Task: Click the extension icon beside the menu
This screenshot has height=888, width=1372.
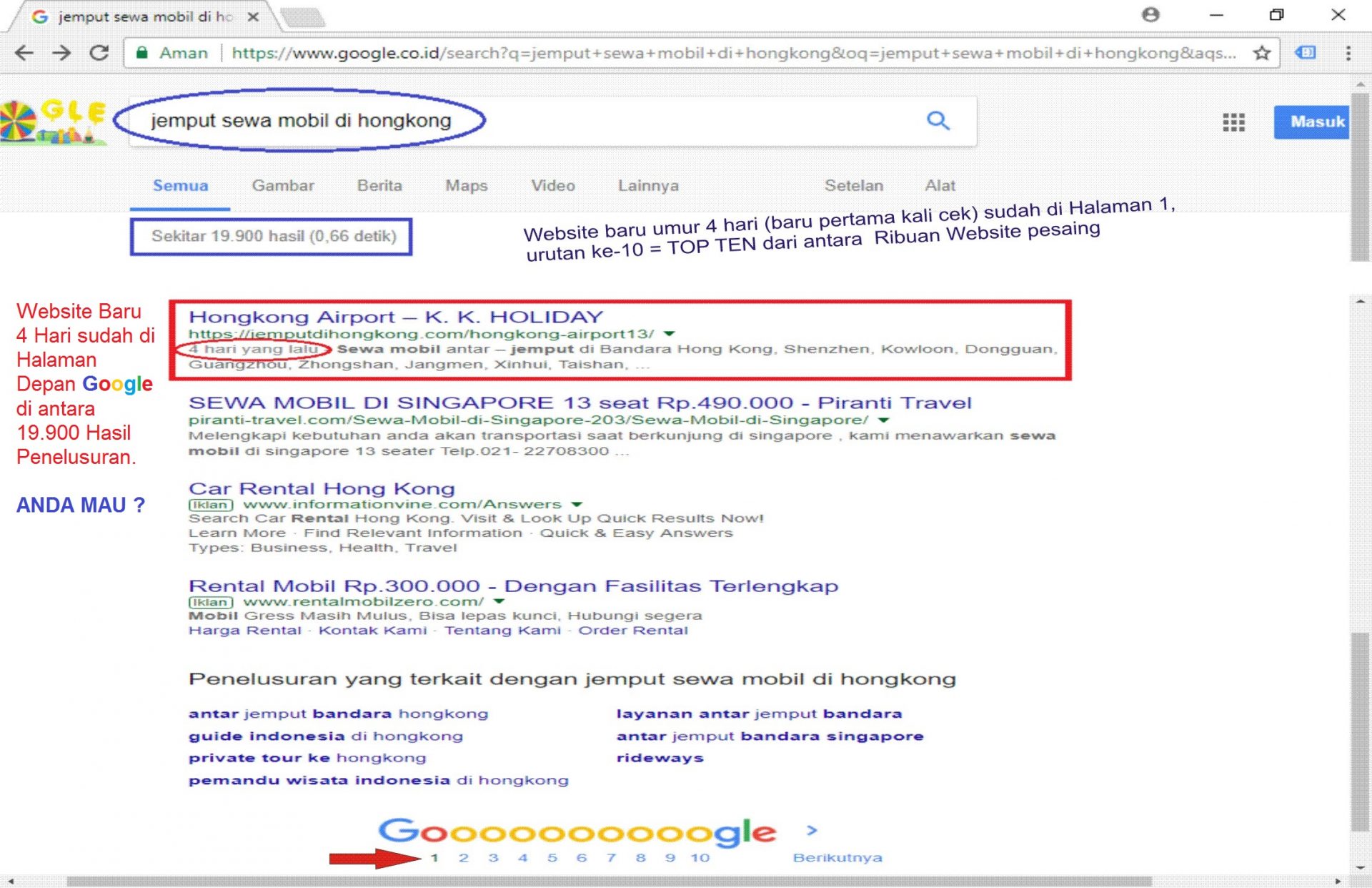Action: coord(1306,52)
